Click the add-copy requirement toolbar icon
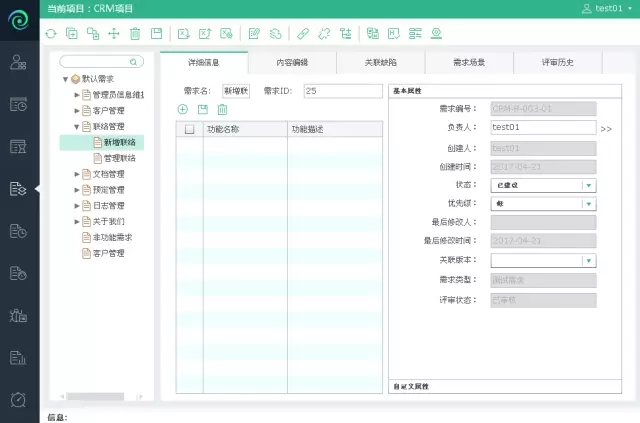Viewport: 640px width, 423px height. [72, 33]
